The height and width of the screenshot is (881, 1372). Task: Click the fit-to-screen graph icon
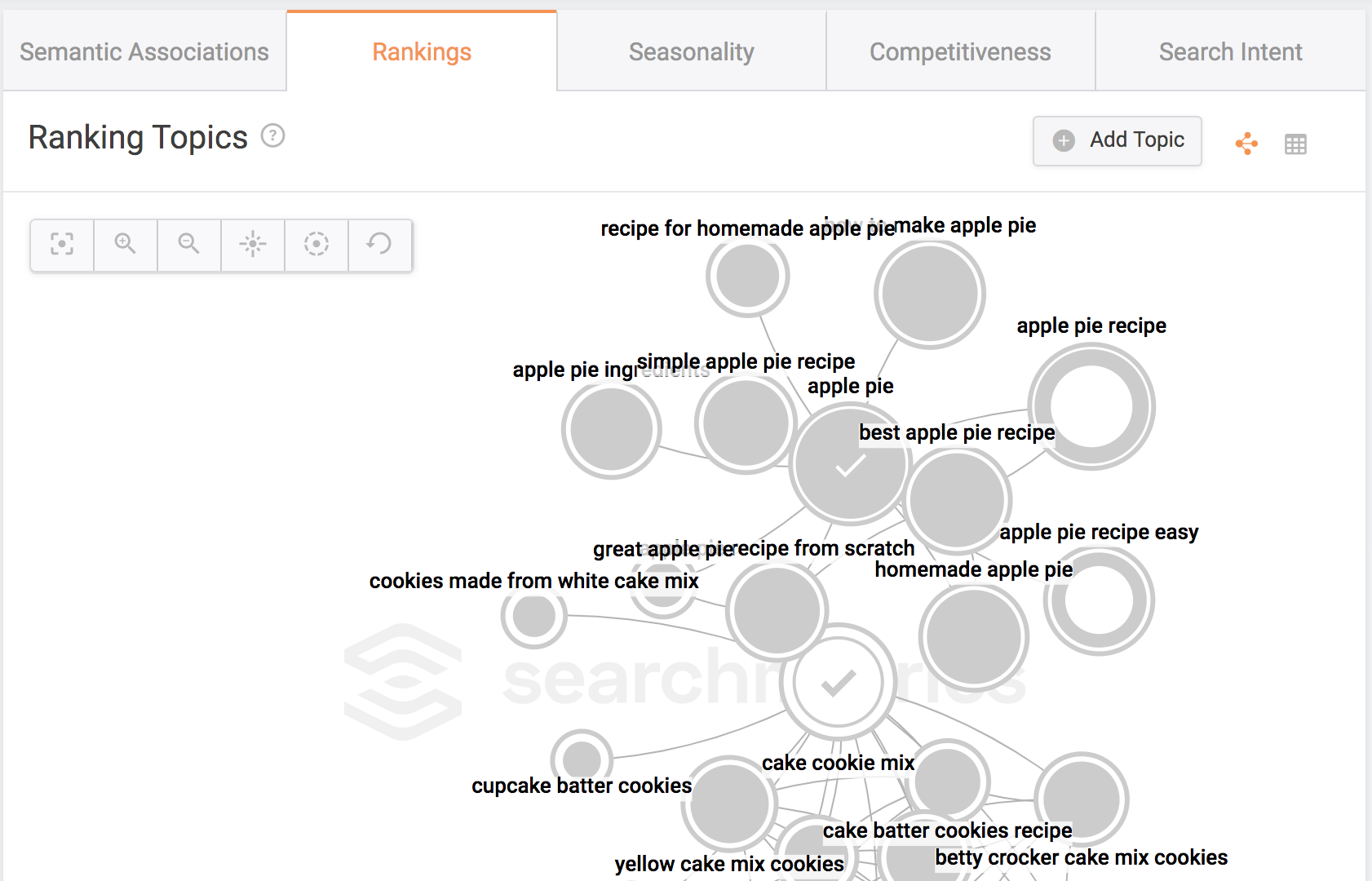[x=62, y=244]
